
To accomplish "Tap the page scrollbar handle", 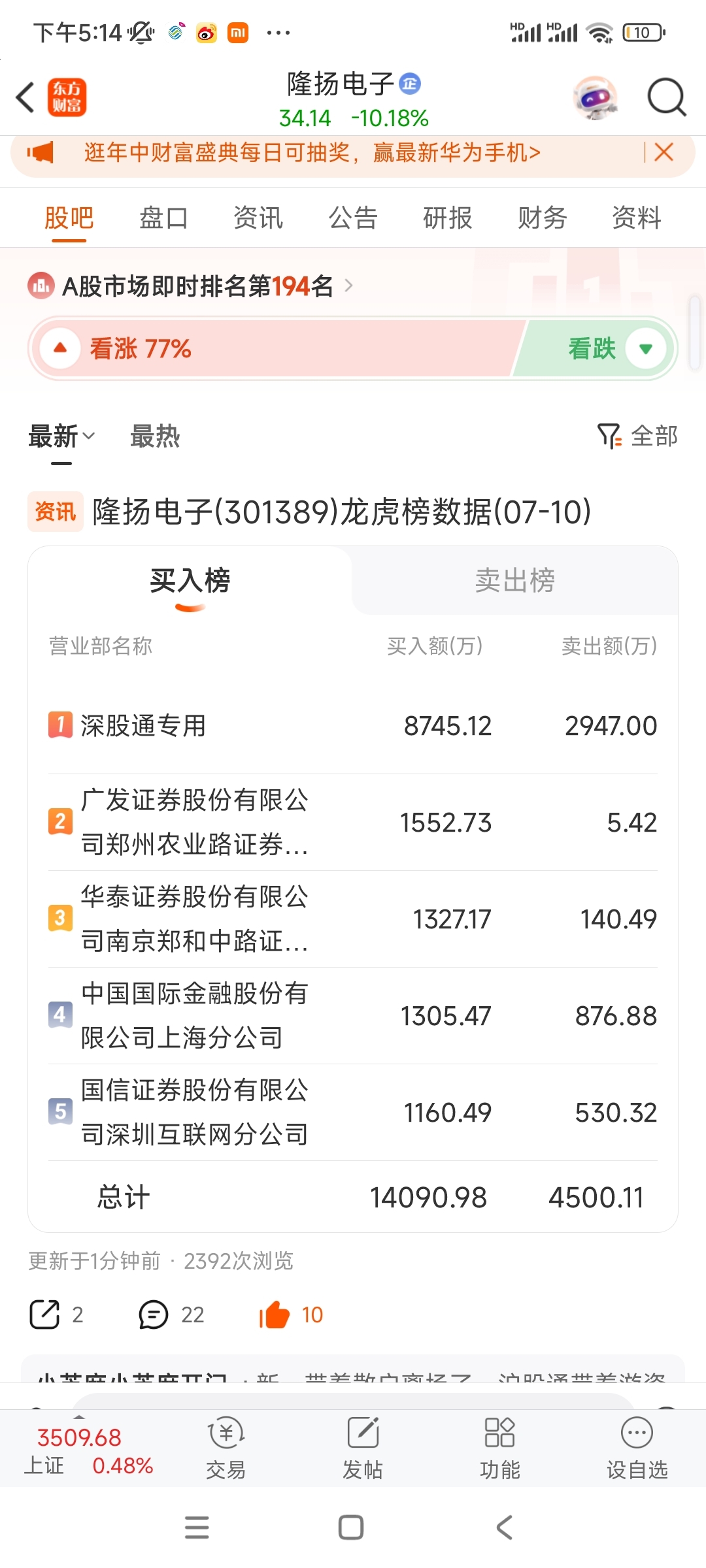I will click(x=696, y=333).
